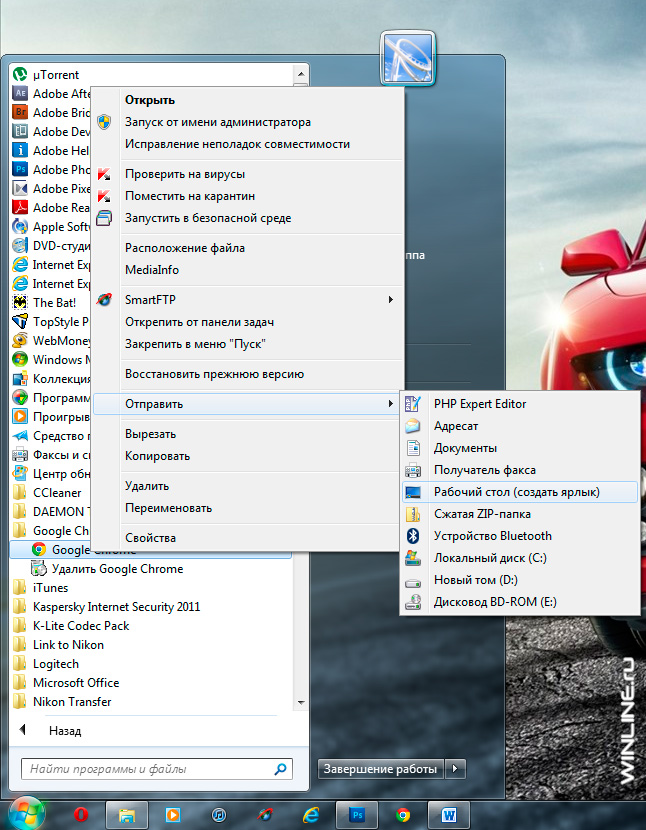
Task: Click the Adobe Photoshop icon in program list
Action: tap(20, 169)
